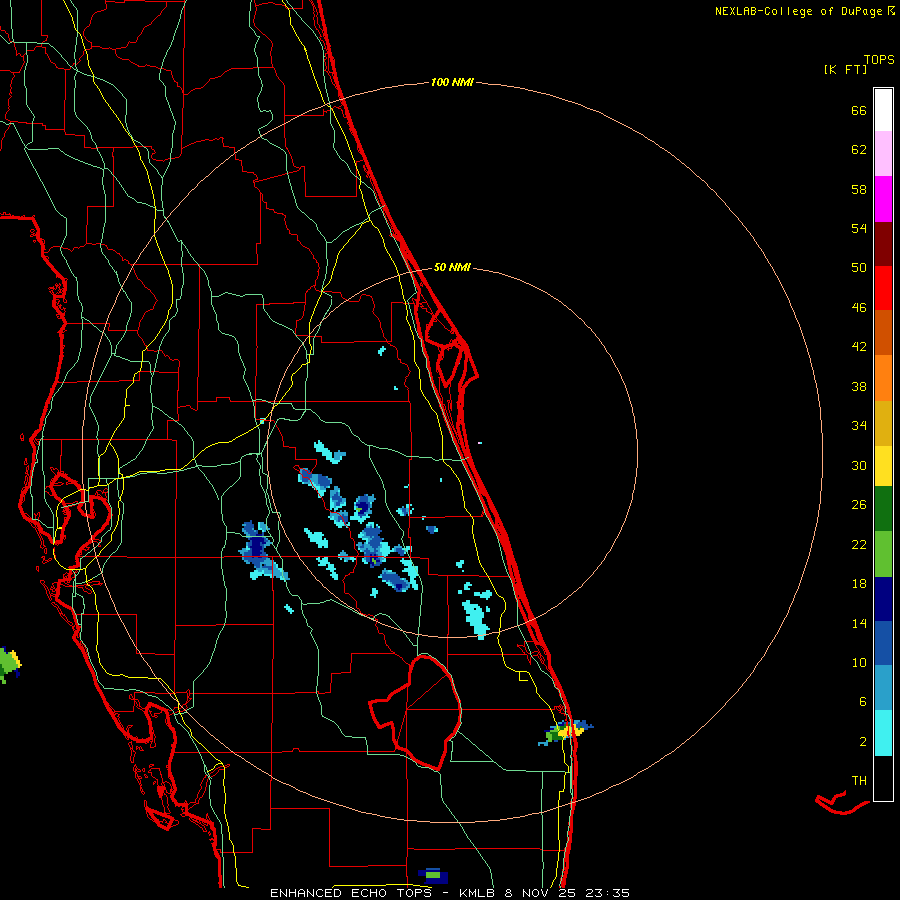
Task: Click the medium blue 10-14 kft swatch
Action: click(883, 643)
